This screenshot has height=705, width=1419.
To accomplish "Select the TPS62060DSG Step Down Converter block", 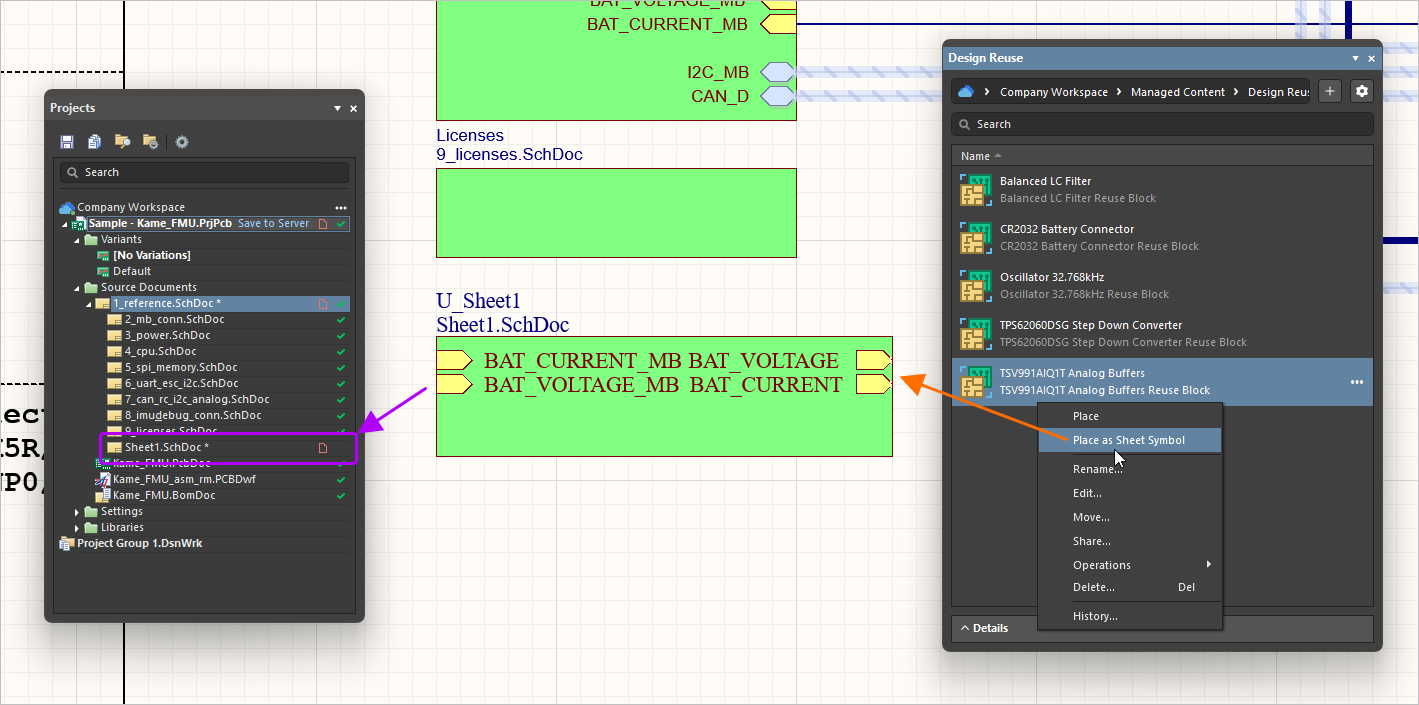I will point(1162,333).
